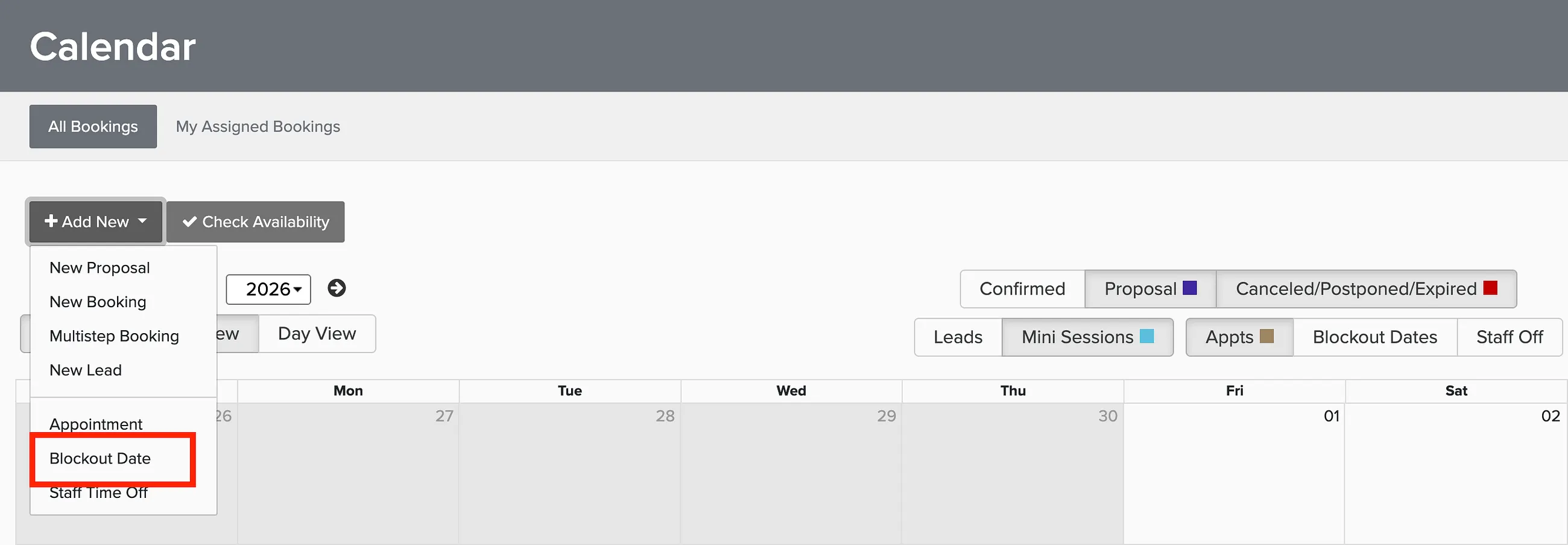Collapse the Add New dropdown caret
Screen dimensions: 1568x545
(142, 220)
